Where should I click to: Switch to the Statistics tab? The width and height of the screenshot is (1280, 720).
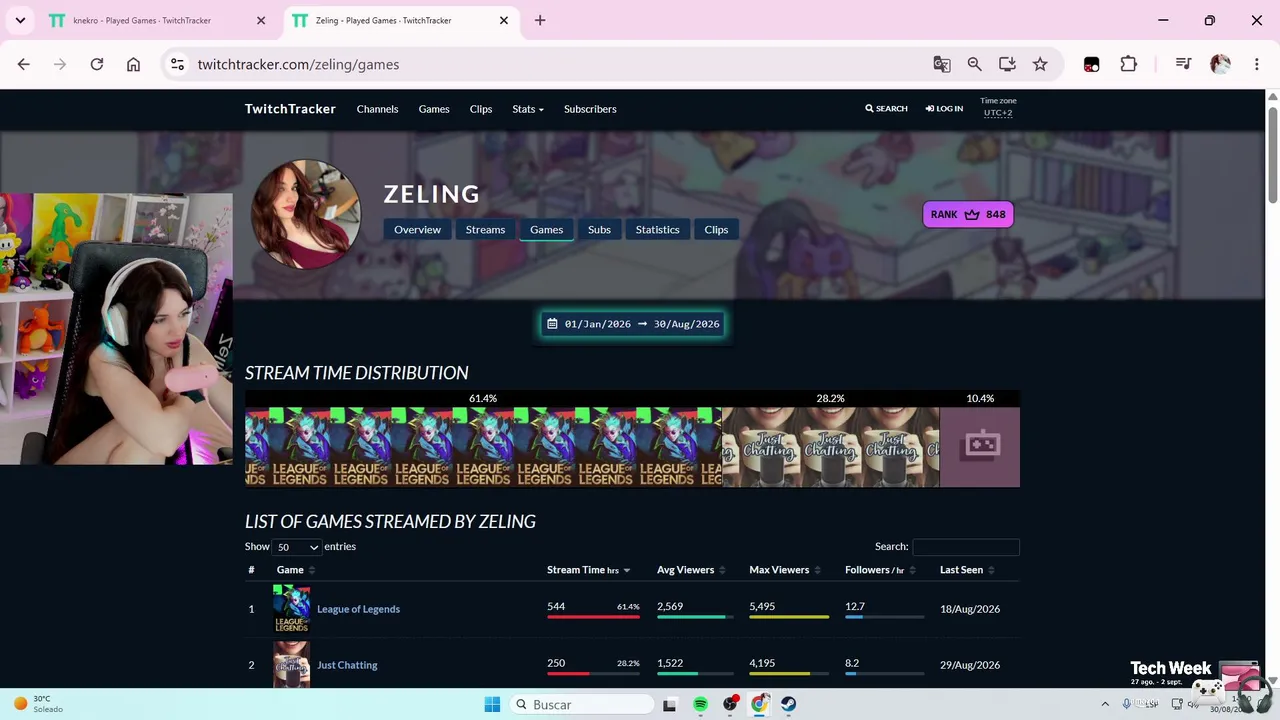coord(657,230)
